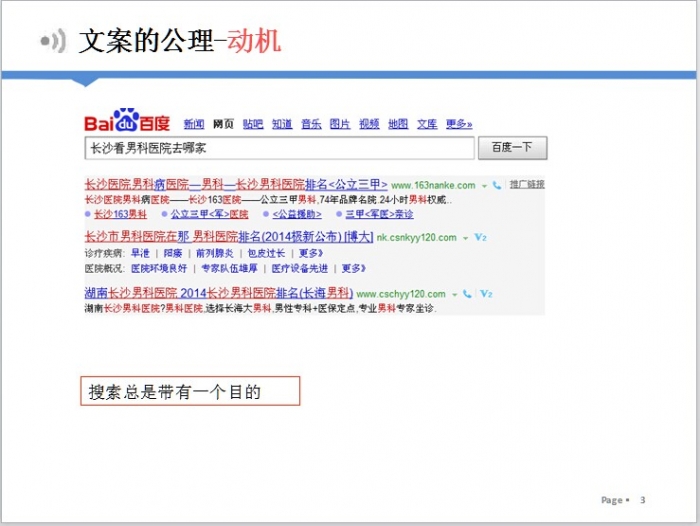Viewport: 700px width, 526px height.
Task: Click the V2 badge next to cschyy120.com
Action: pyautogui.click(x=485, y=294)
